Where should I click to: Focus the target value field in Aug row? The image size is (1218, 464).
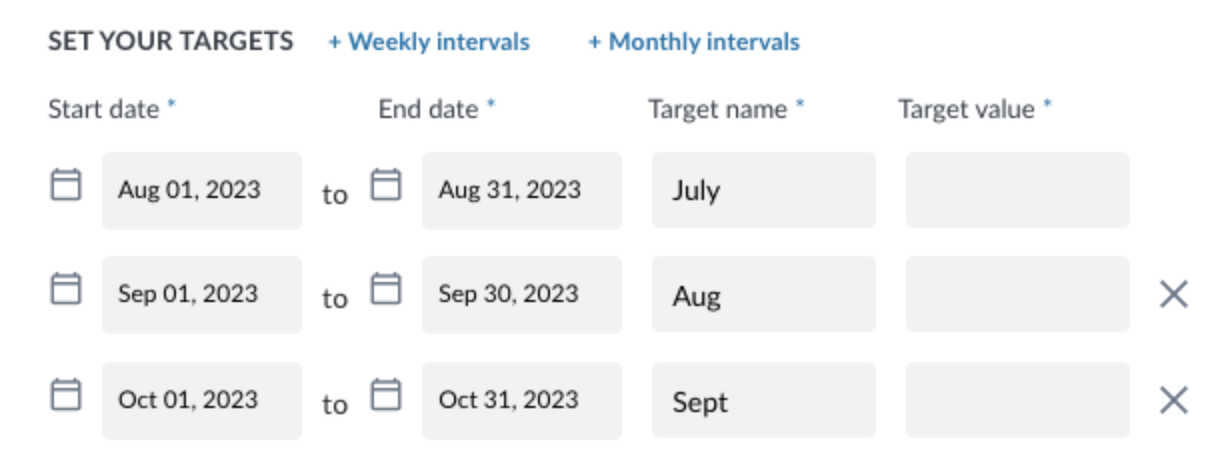[1018, 294]
